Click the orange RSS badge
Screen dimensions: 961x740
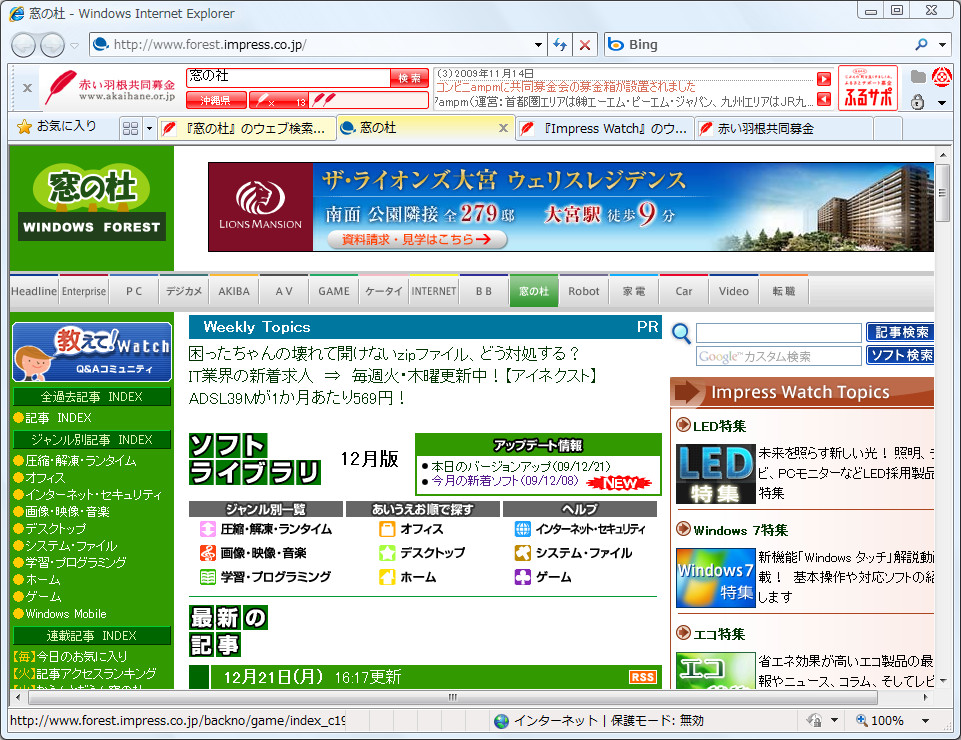[642, 677]
